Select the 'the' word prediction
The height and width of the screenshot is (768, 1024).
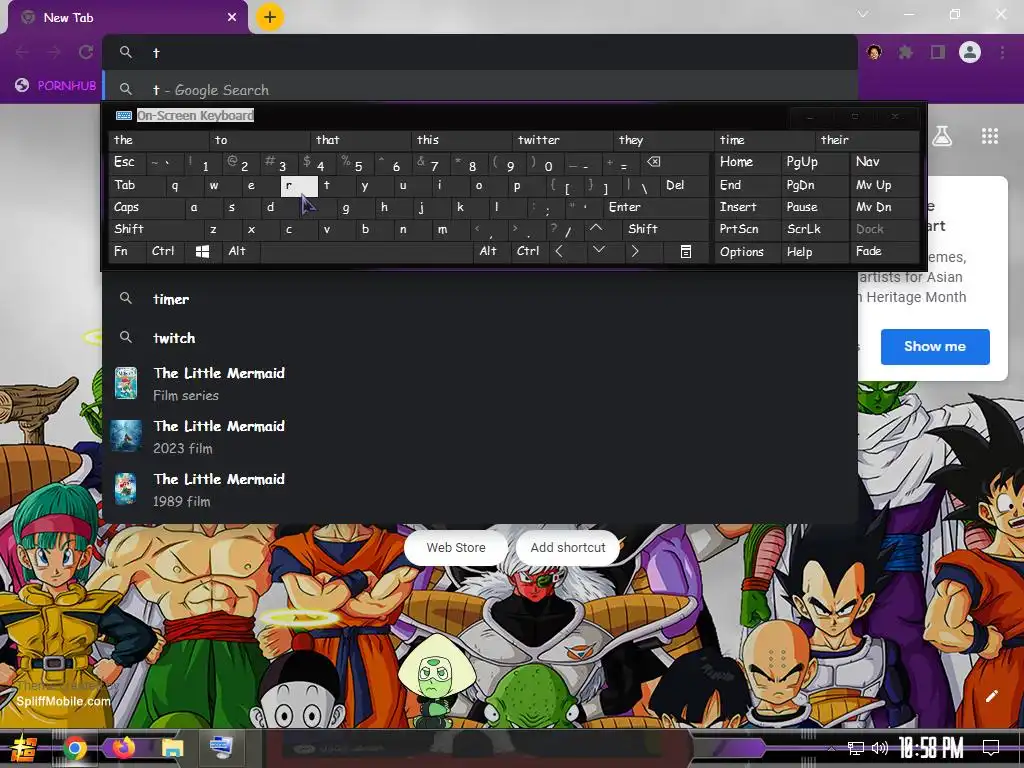pyautogui.click(x=159, y=140)
